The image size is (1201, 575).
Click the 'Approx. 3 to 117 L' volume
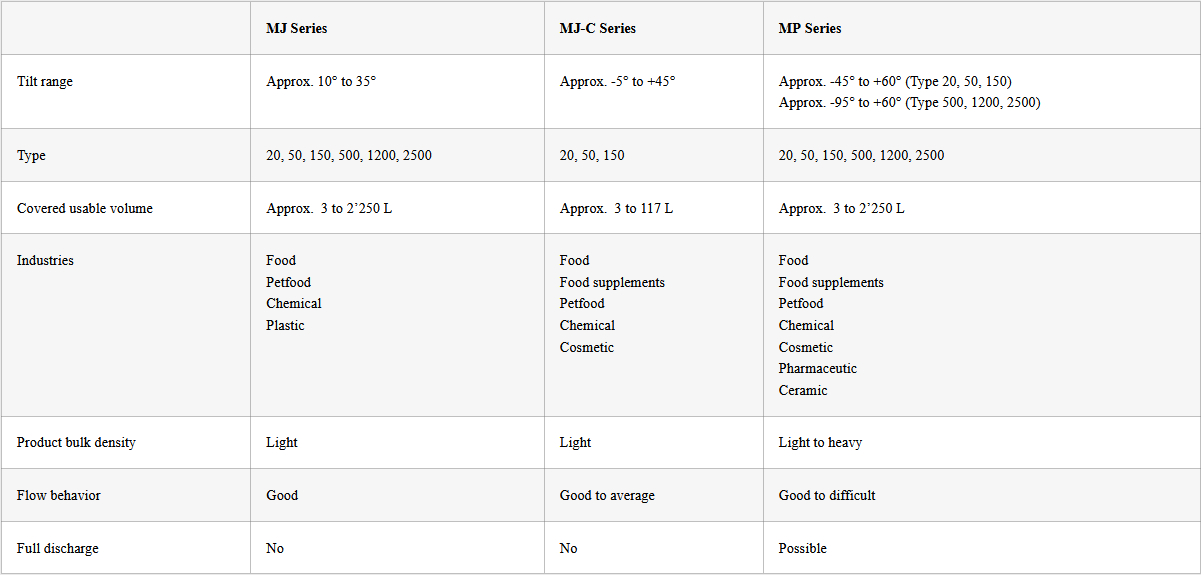coord(616,208)
